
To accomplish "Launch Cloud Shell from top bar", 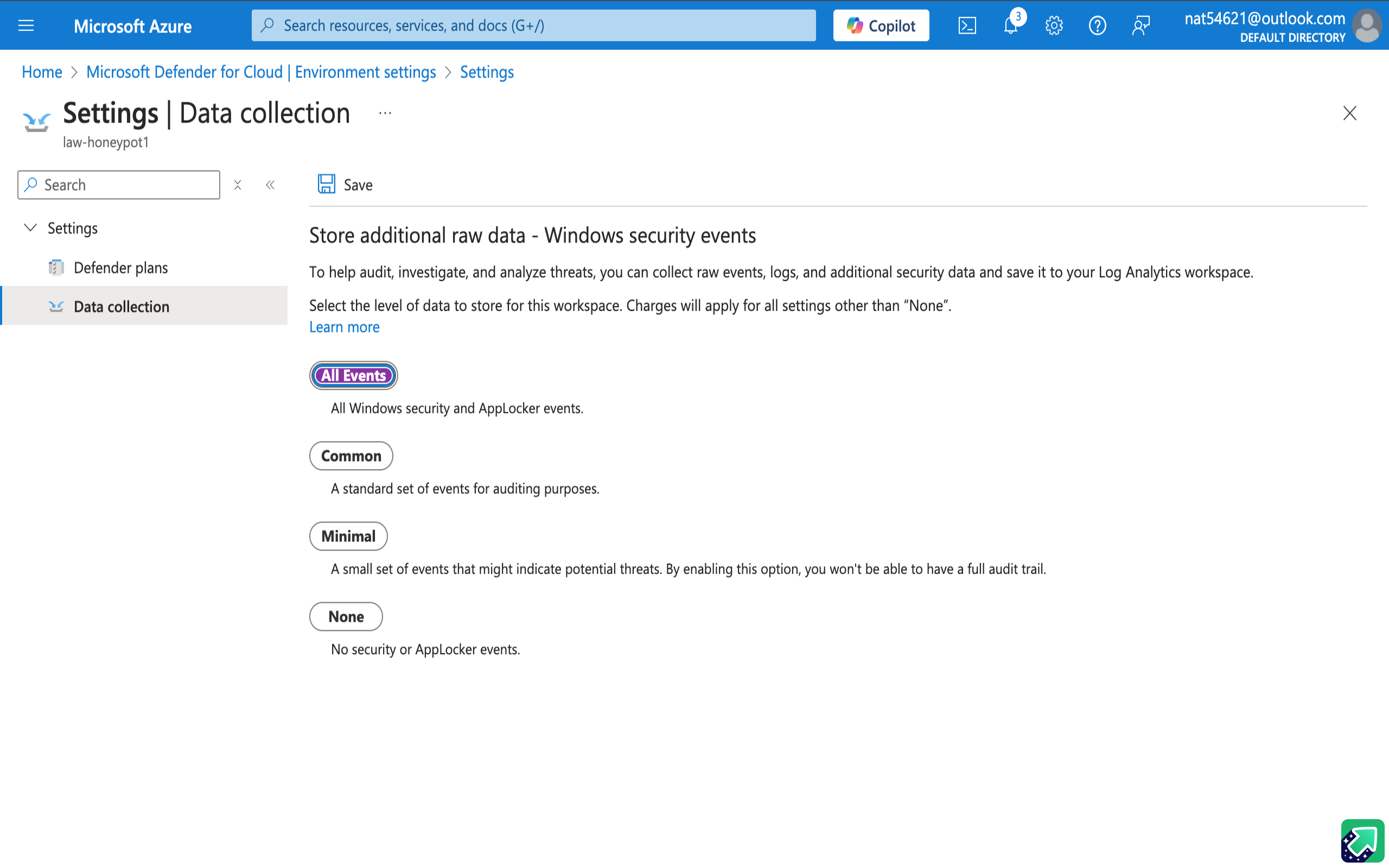I will coord(967,25).
